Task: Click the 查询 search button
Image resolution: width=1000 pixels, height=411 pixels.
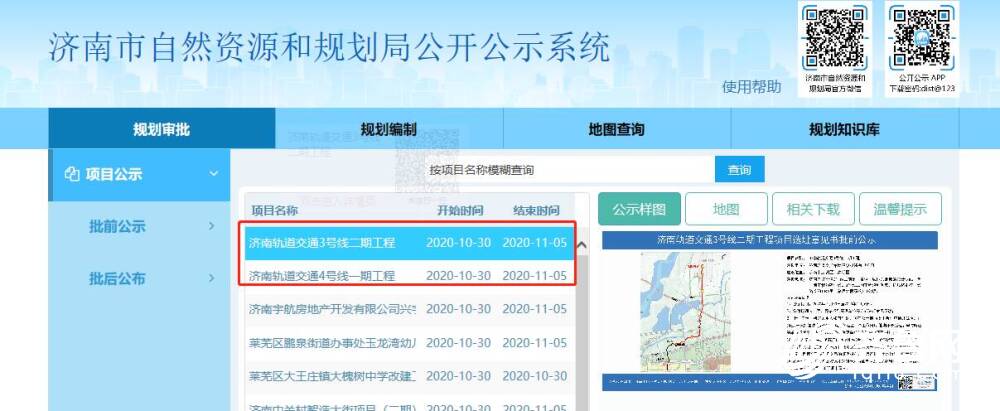Action: tap(739, 170)
